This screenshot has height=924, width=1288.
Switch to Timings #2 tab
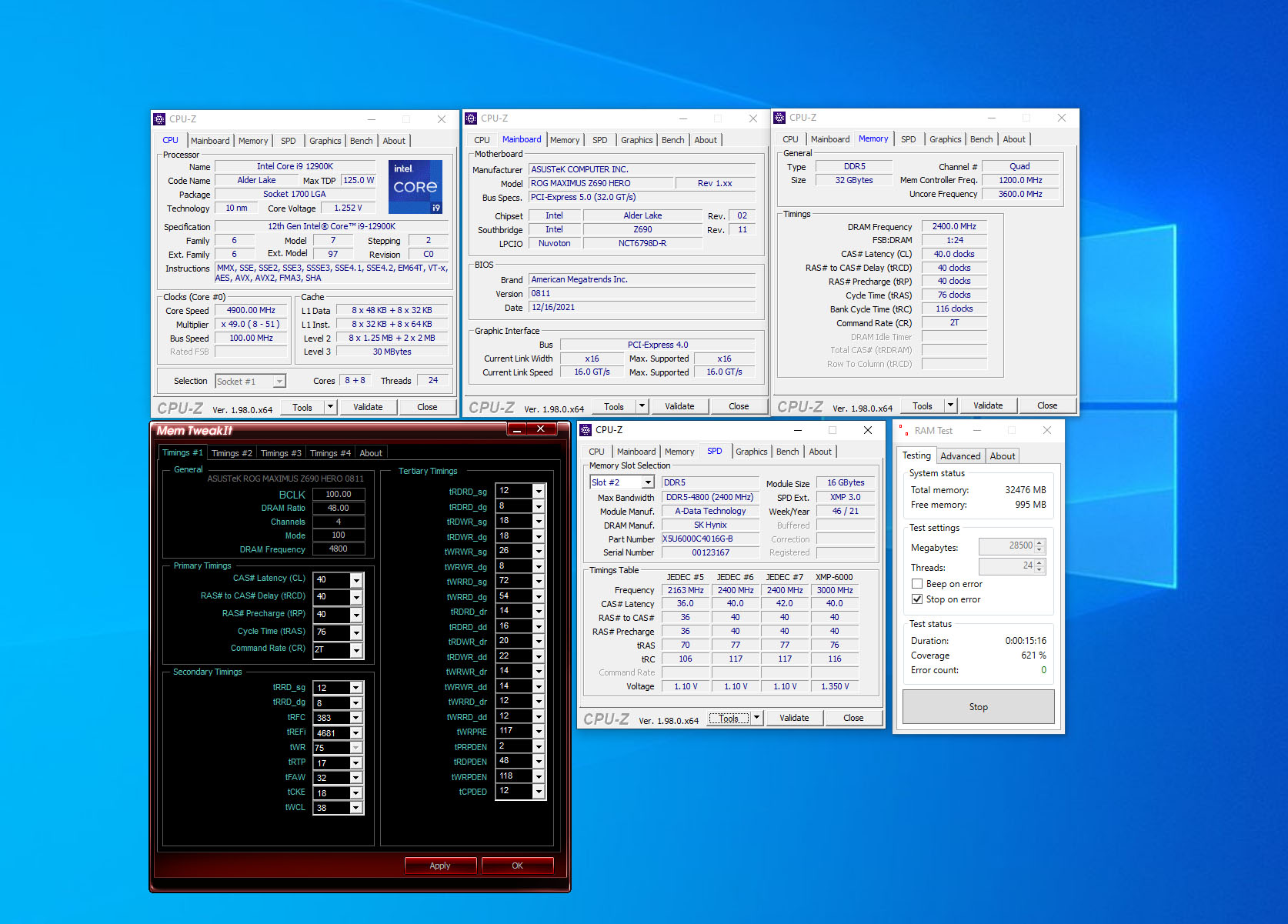[232, 453]
